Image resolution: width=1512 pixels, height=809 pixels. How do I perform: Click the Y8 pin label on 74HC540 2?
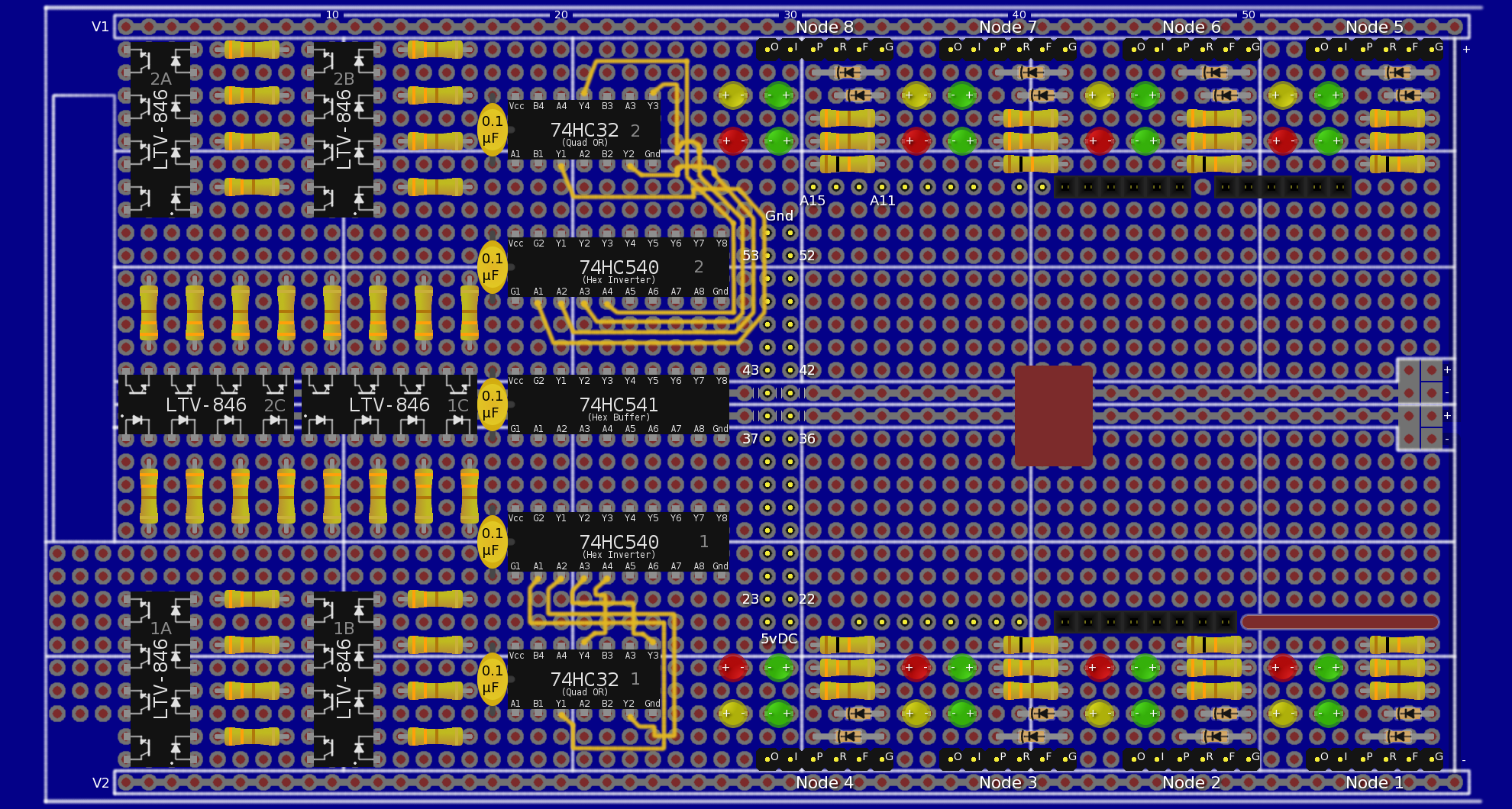tap(722, 243)
